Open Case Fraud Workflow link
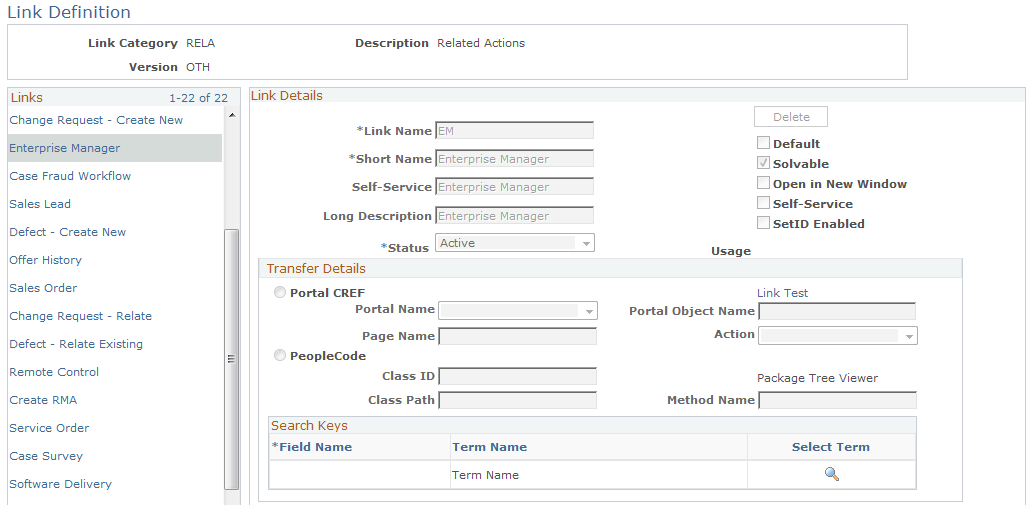Screen dimensions: 1035x505 [x=70, y=176]
